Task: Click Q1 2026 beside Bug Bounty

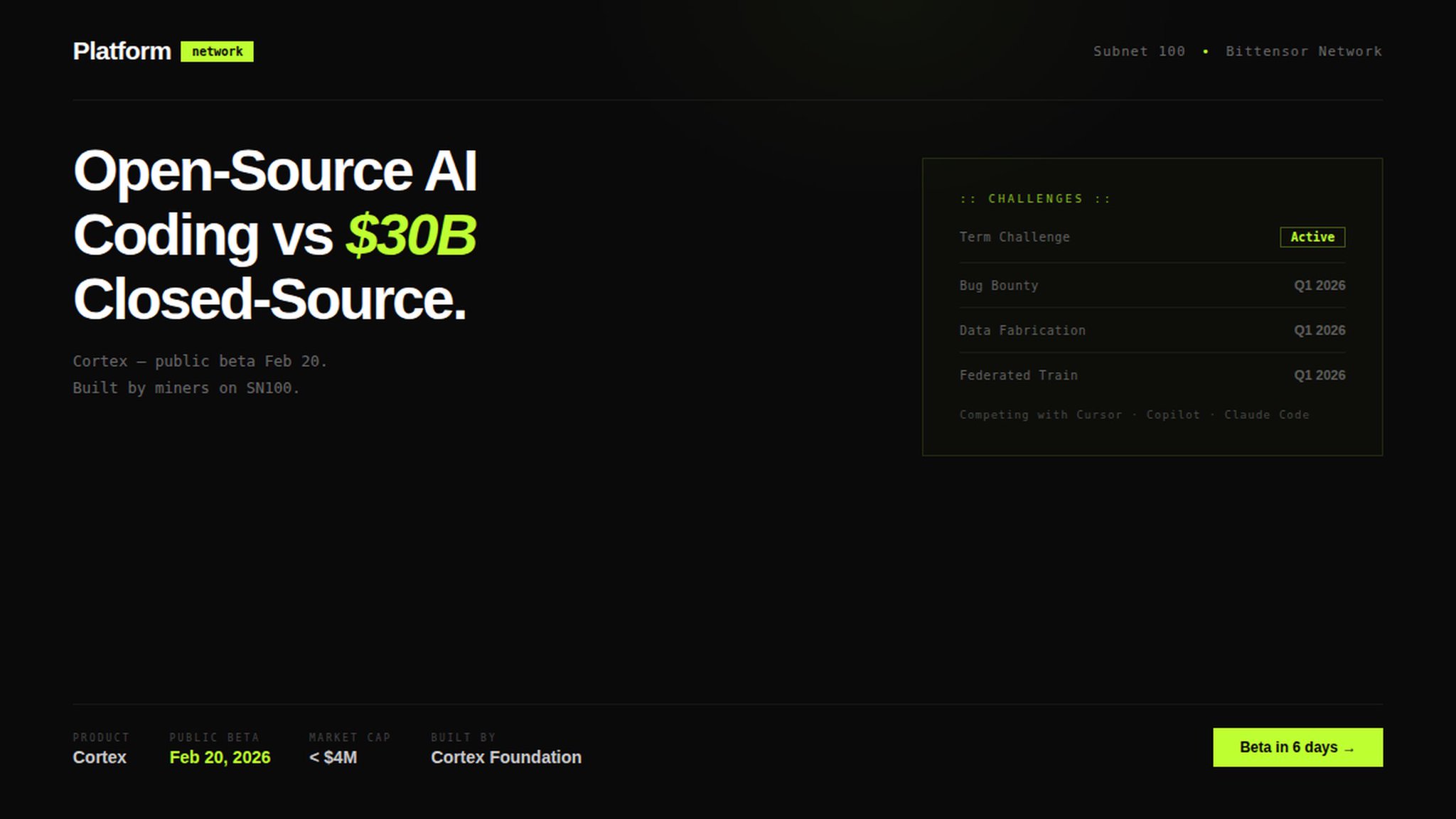Action: point(1319,285)
